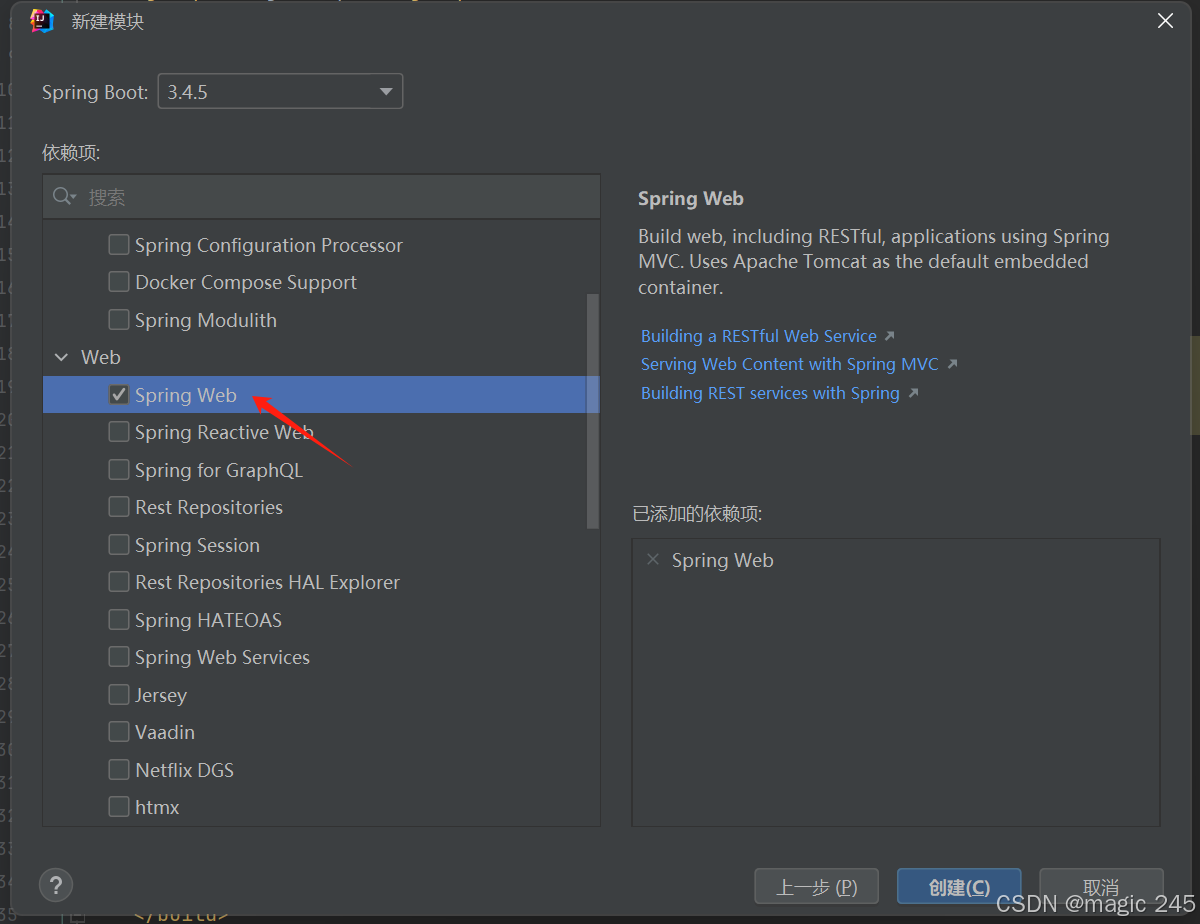Check the htmx checkbox
This screenshot has height=924, width=1200.
119,807
